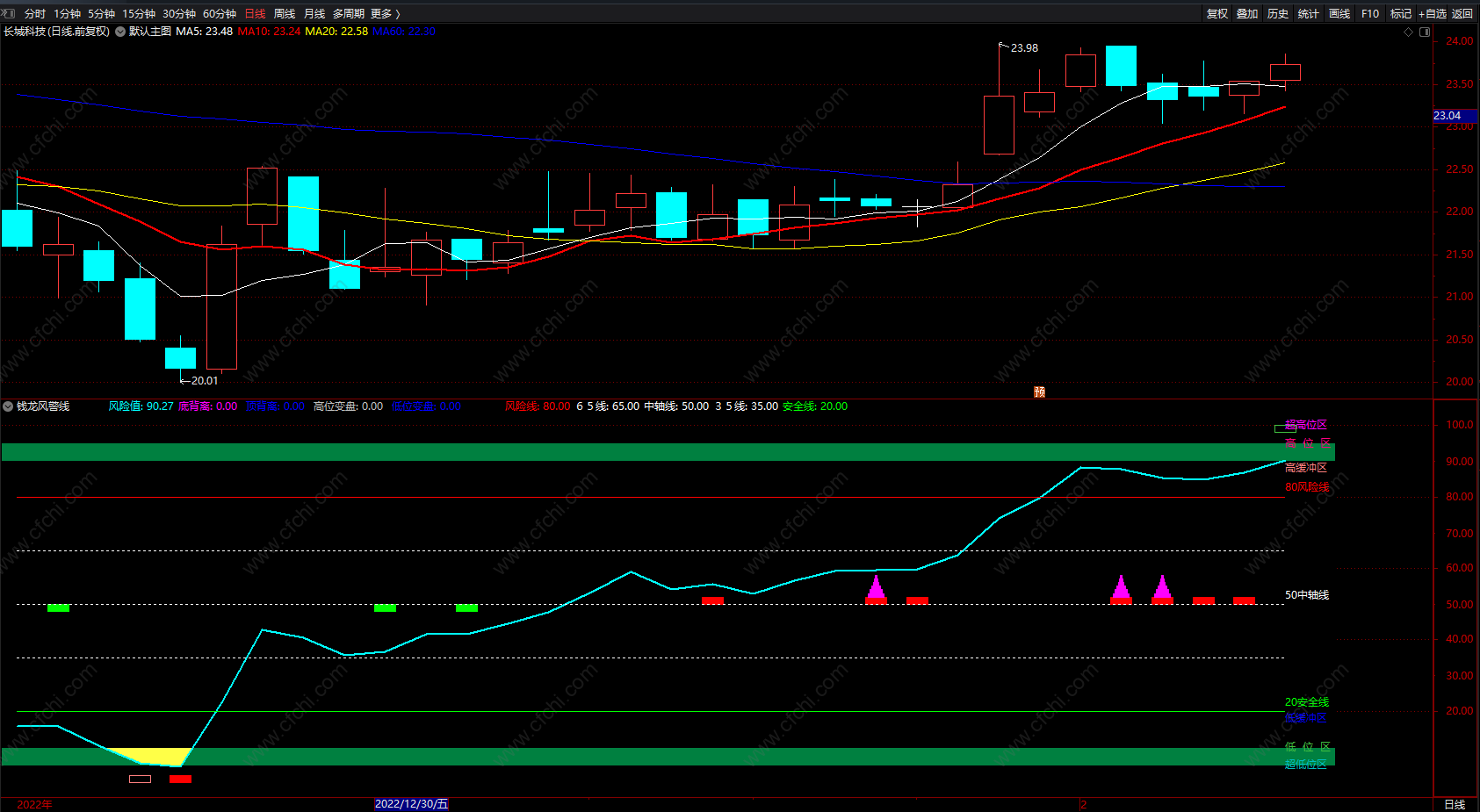Click the MA10: 23.24 label

[269, 32]
